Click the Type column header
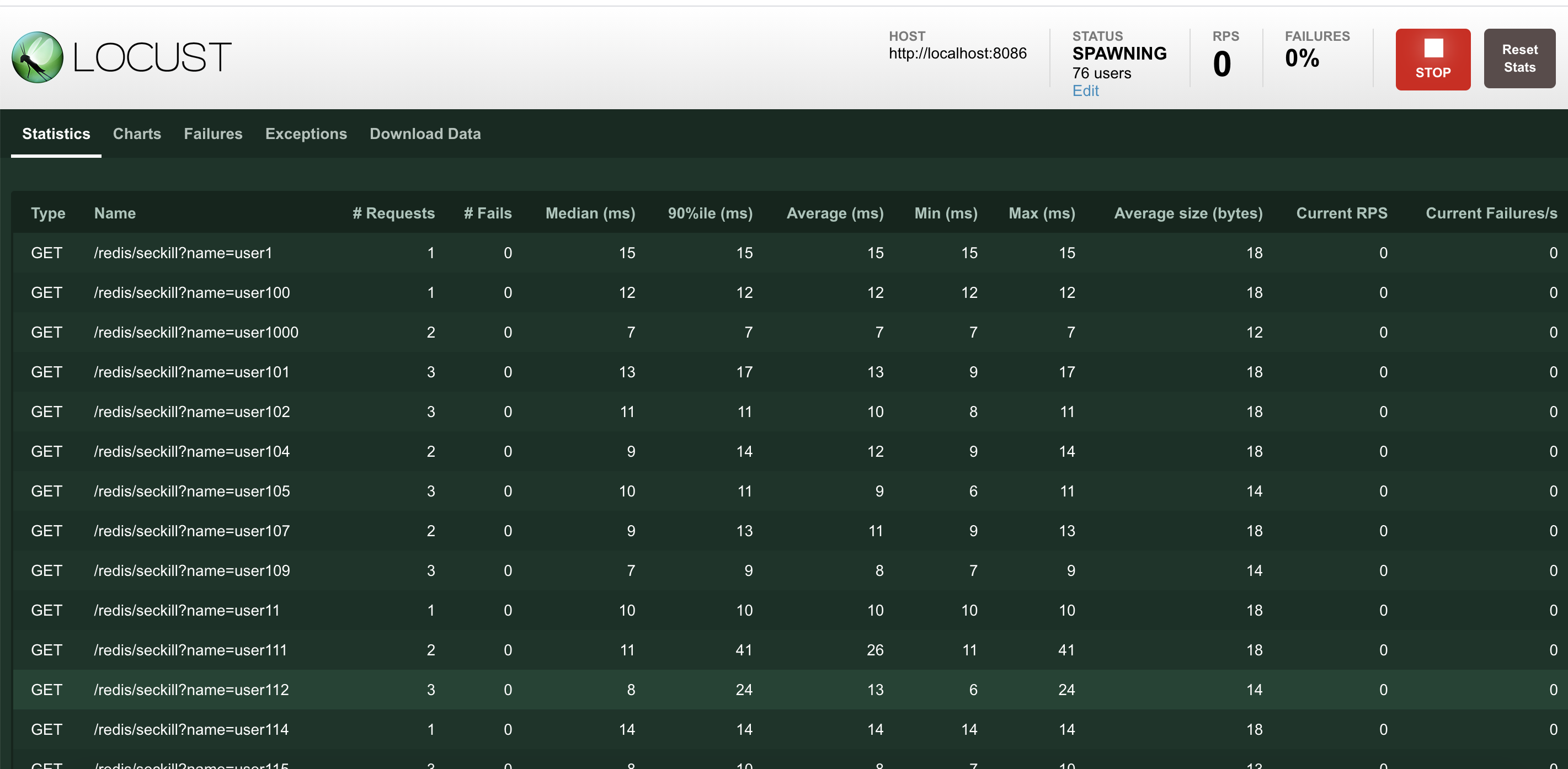This screenshot has width=1568, height=769. click(48, 213)
